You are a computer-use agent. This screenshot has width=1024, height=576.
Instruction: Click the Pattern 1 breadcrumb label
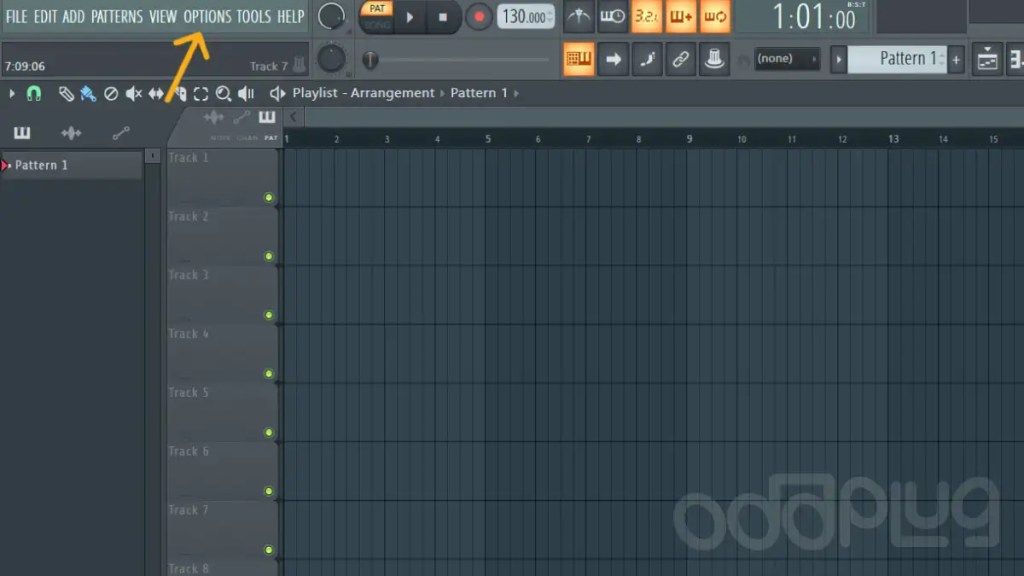(x=479, y=93)
